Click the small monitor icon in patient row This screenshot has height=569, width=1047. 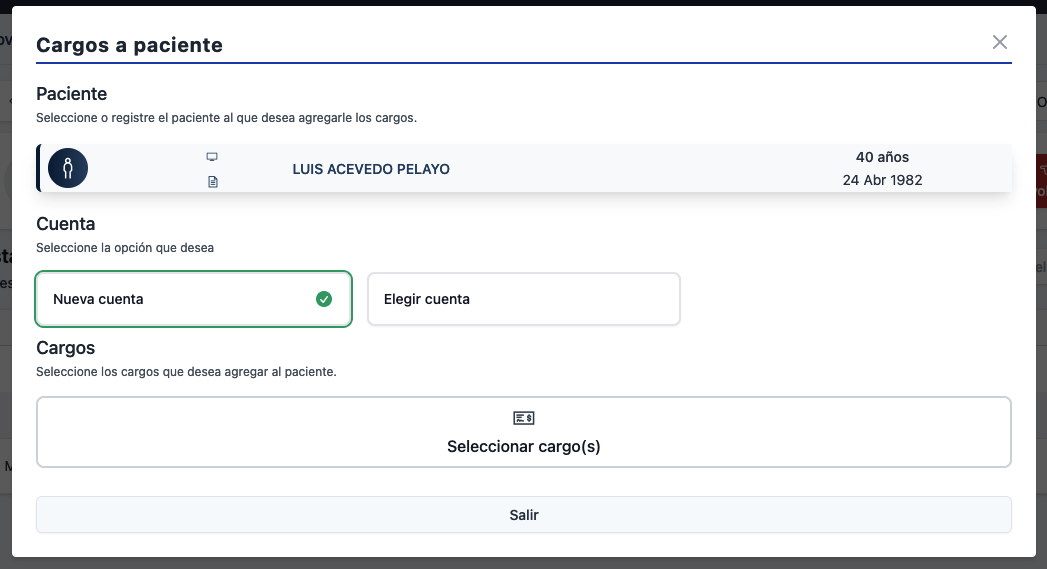(x=212, y=157)
